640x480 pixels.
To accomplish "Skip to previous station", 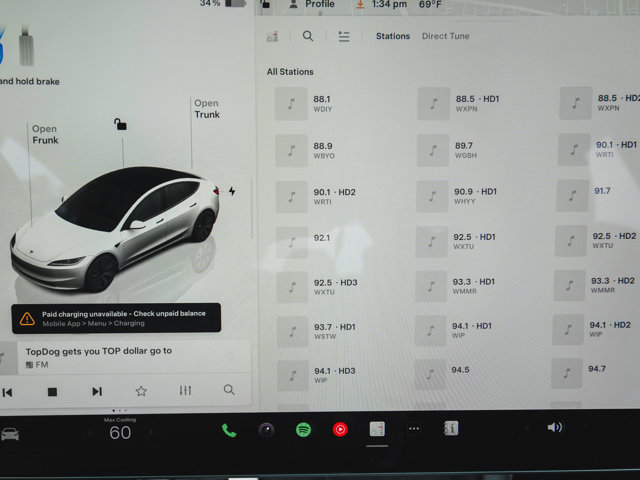I will (7, 393).
